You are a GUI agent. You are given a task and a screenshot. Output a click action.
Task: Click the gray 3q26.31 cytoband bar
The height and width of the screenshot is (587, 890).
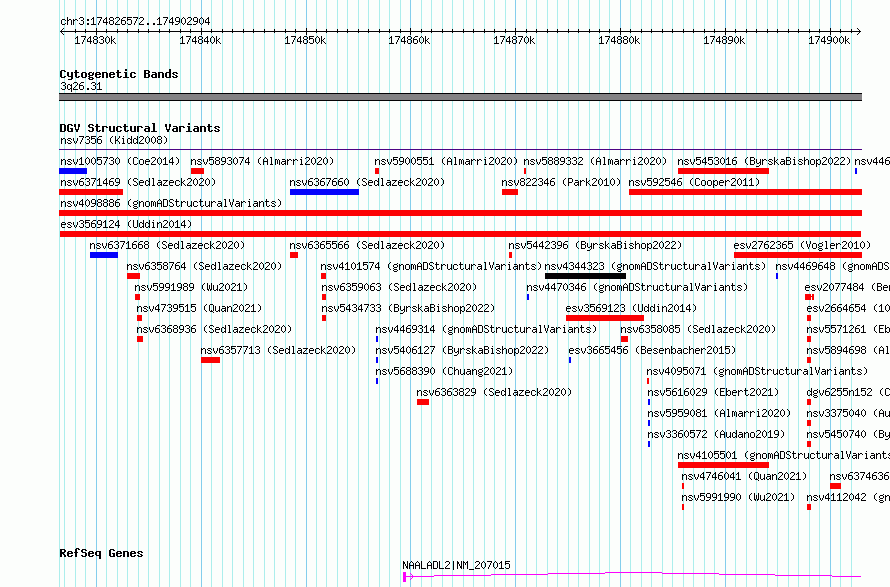point(460,97)
